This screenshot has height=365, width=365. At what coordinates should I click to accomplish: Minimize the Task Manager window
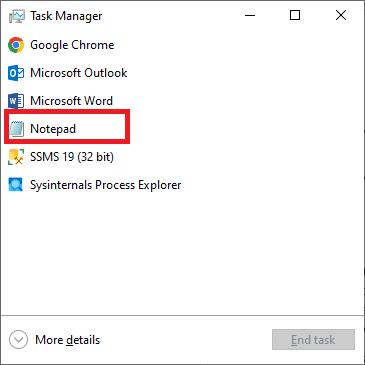coord(250,15)
